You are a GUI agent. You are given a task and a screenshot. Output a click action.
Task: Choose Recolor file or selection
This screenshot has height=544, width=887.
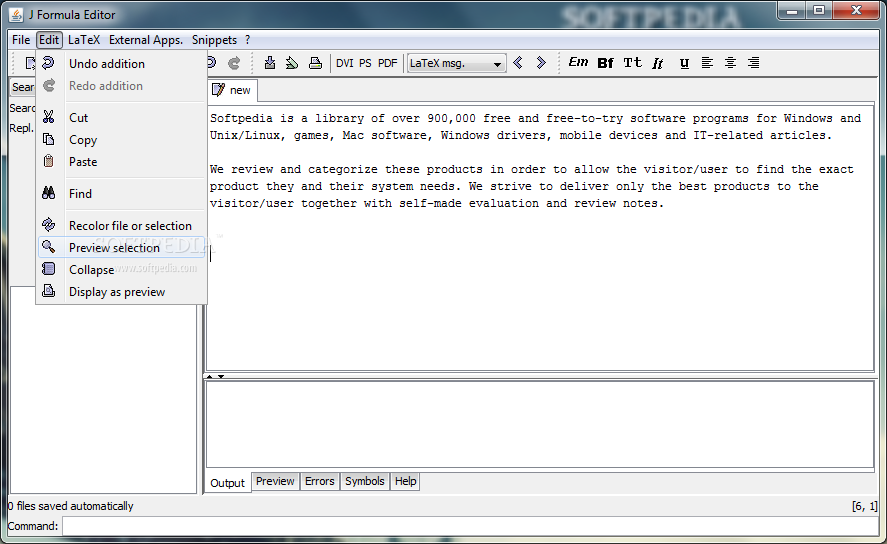[x=122, y=226]
